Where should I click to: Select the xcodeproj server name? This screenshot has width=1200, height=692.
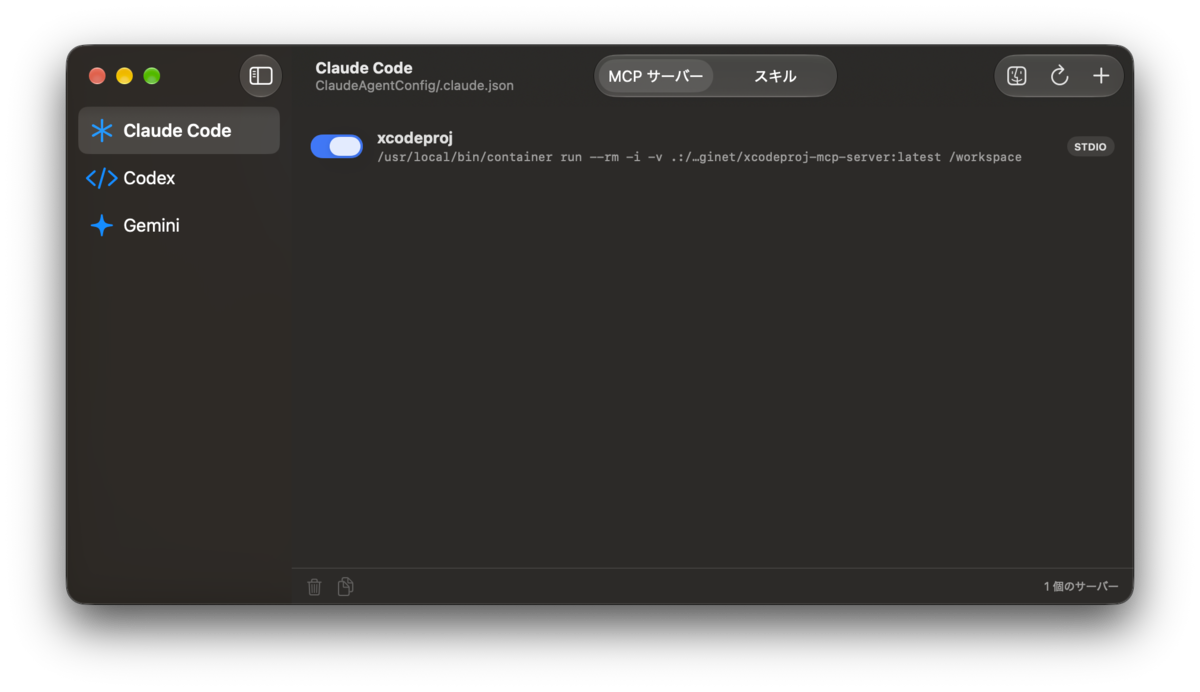[415, 137]
